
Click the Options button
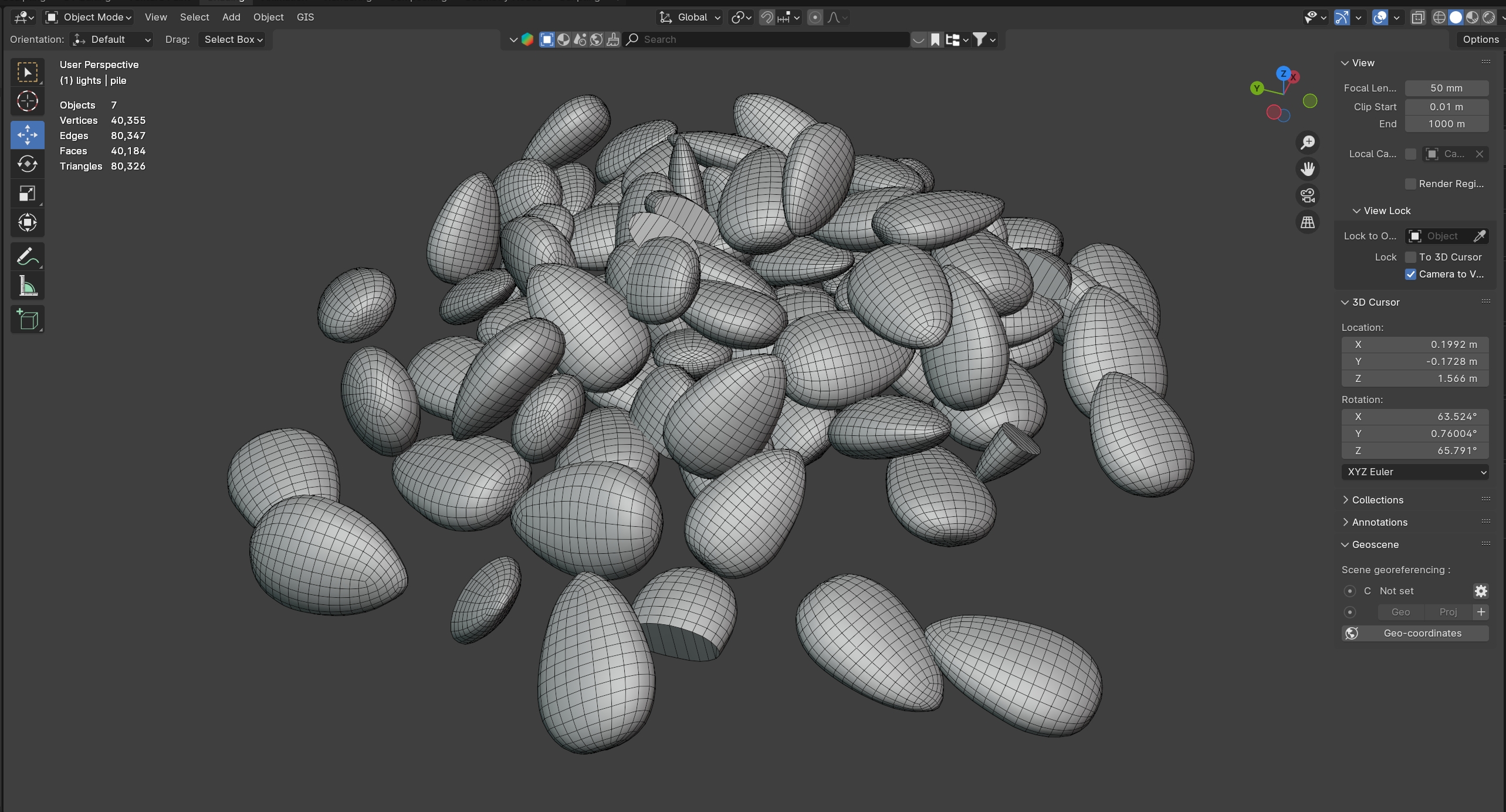pos(1480,39)
